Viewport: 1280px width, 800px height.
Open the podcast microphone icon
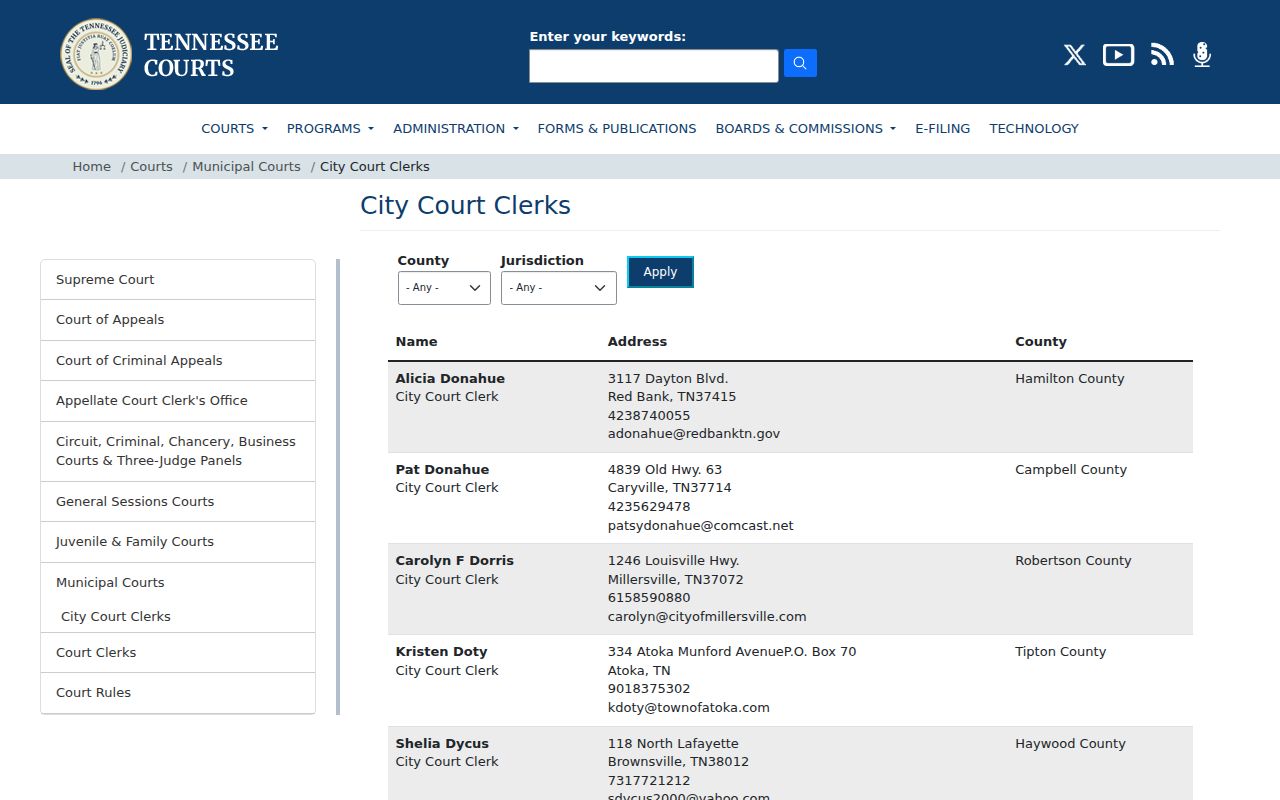click(x=1202, y=55)
